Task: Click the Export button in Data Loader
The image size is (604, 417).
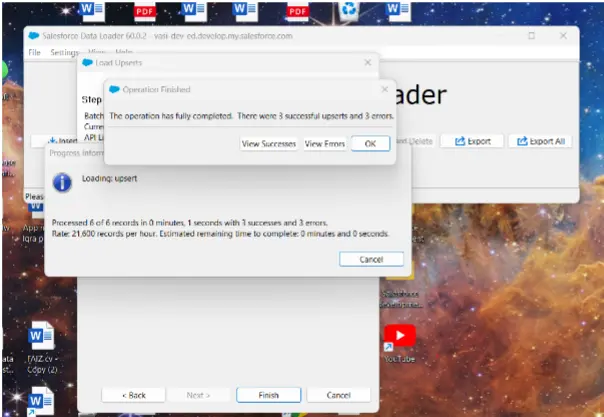Action: pyautogui.click(x=472, y=141)
